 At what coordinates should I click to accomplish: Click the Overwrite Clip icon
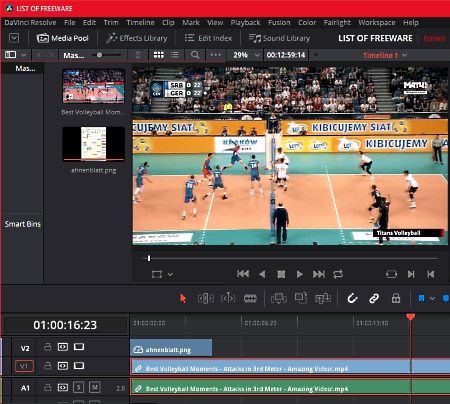[x=301, y=298]
